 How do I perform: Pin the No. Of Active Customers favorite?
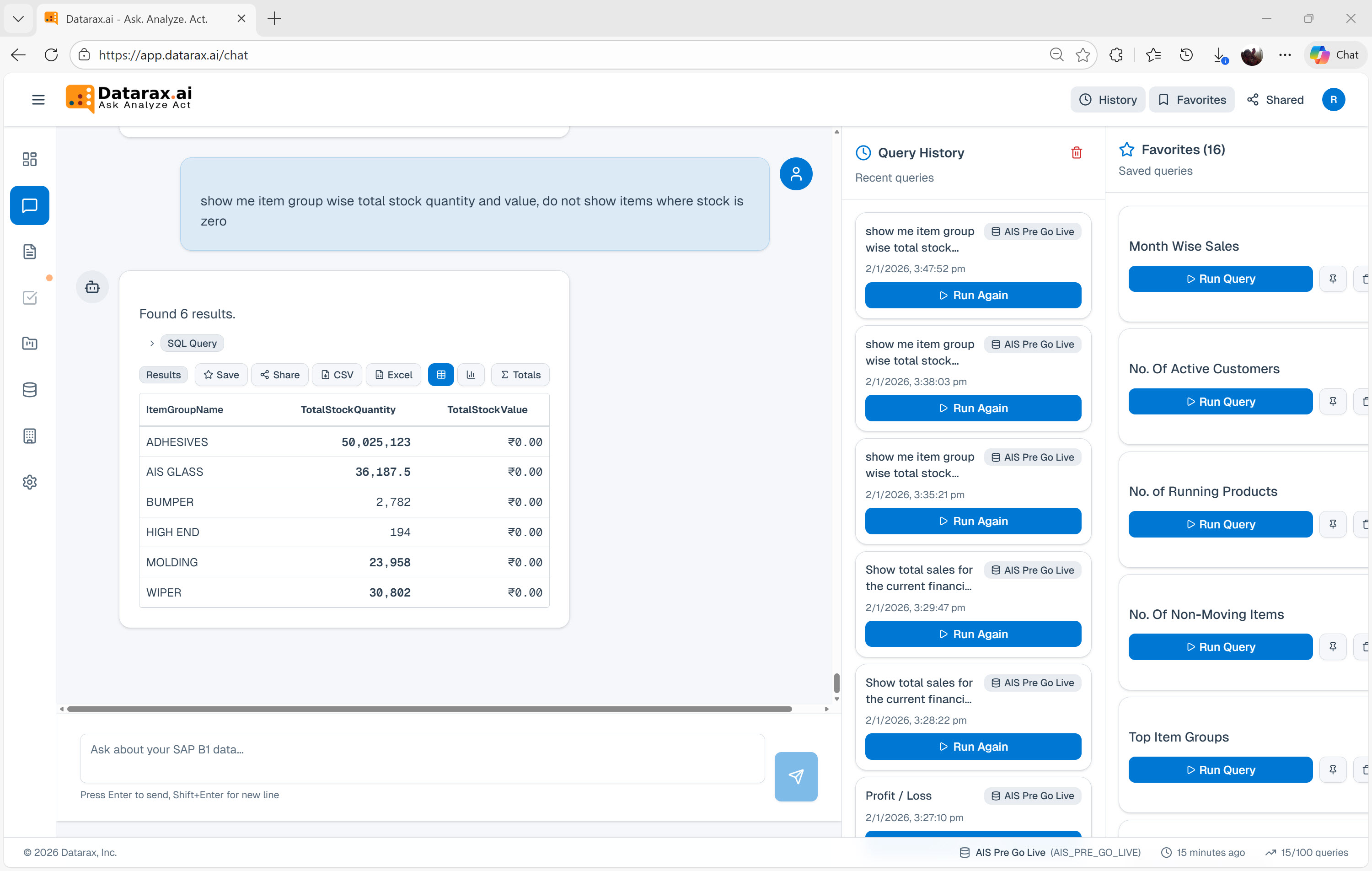[1333, 401]
